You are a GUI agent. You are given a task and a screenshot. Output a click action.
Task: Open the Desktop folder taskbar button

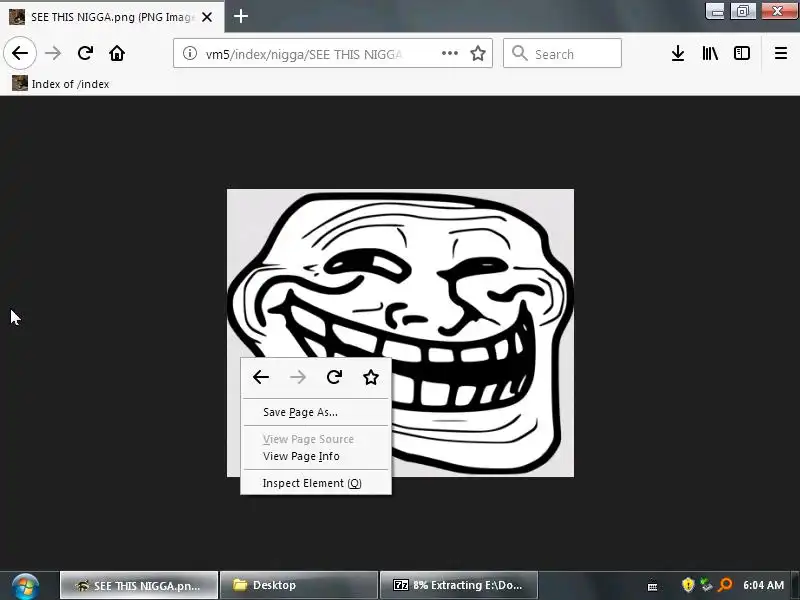click(298, 585)
